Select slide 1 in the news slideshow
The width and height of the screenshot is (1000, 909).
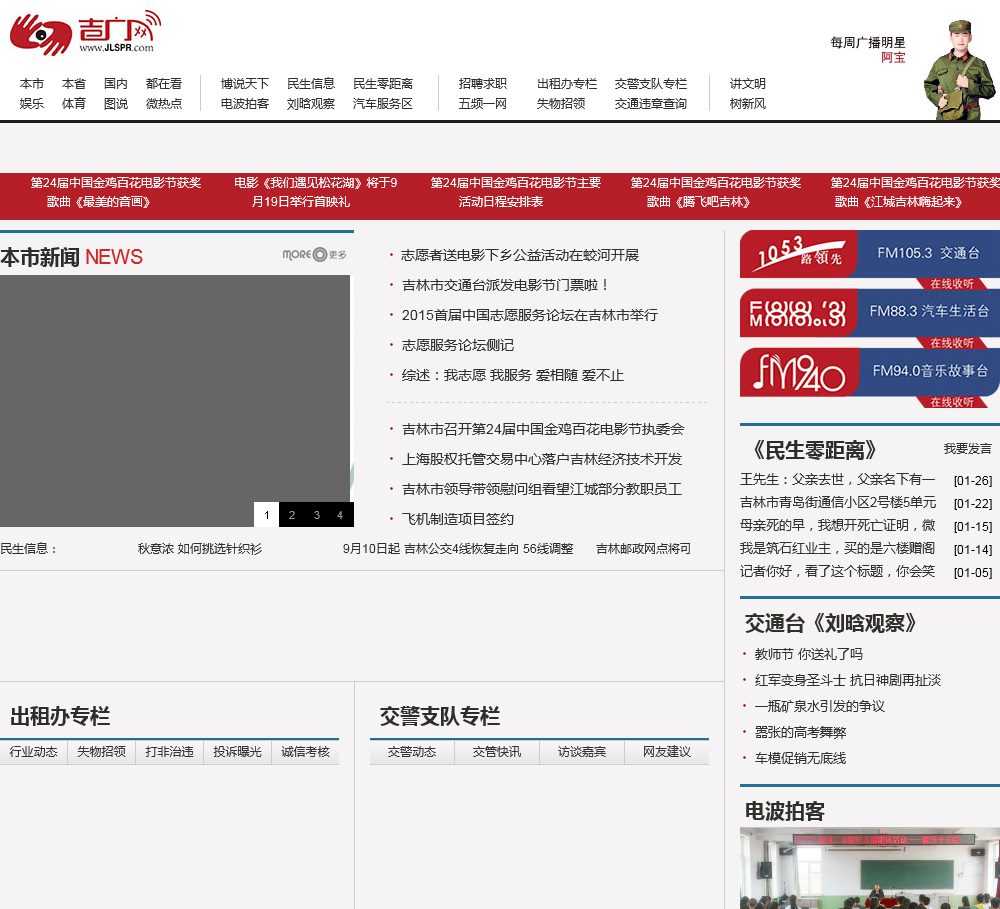tap(267, 515)
